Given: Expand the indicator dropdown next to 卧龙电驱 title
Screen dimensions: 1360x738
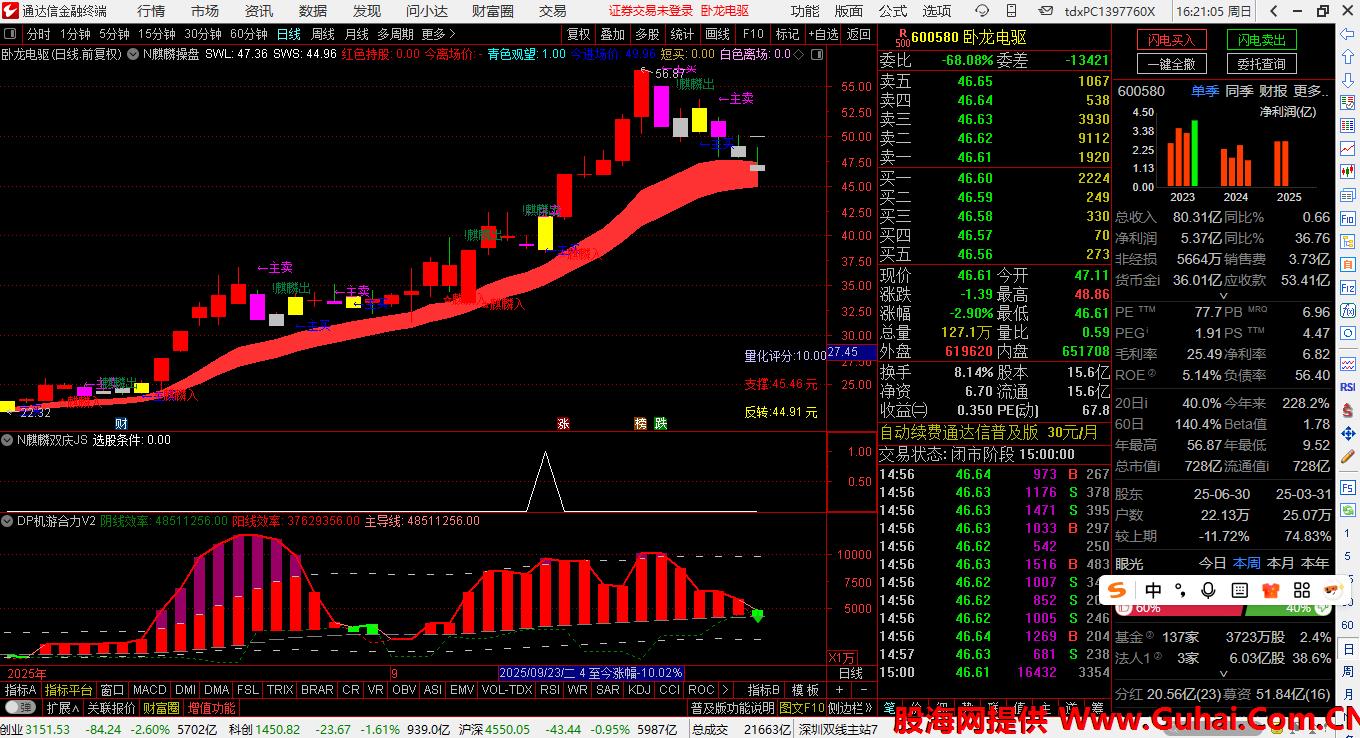Looking at the screenshot, I should click(133, 54).
